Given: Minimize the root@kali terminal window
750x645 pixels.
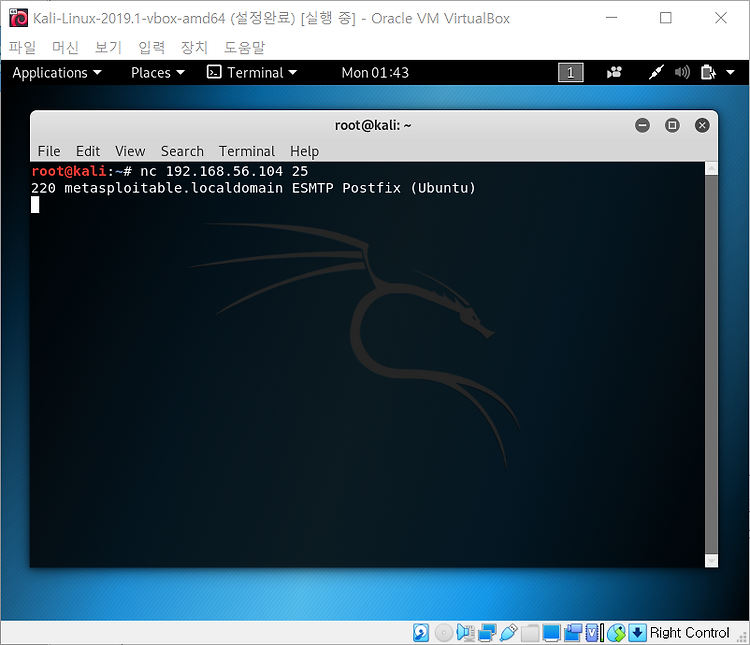Looking at the screenshot, I should pyautogui.click(x=642, y=125).
